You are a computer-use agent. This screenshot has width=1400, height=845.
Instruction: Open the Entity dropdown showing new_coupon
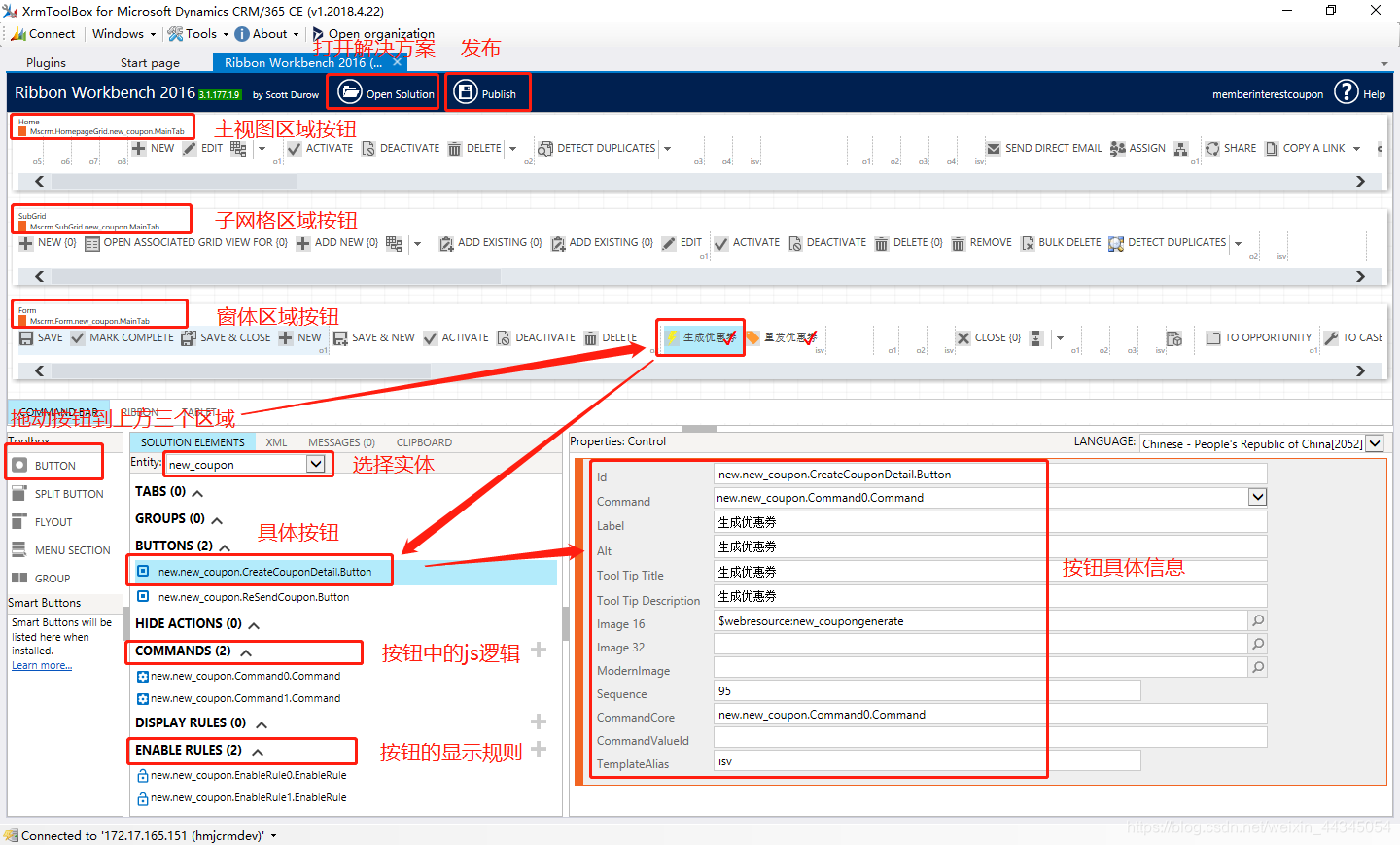(x=315, y=464)
